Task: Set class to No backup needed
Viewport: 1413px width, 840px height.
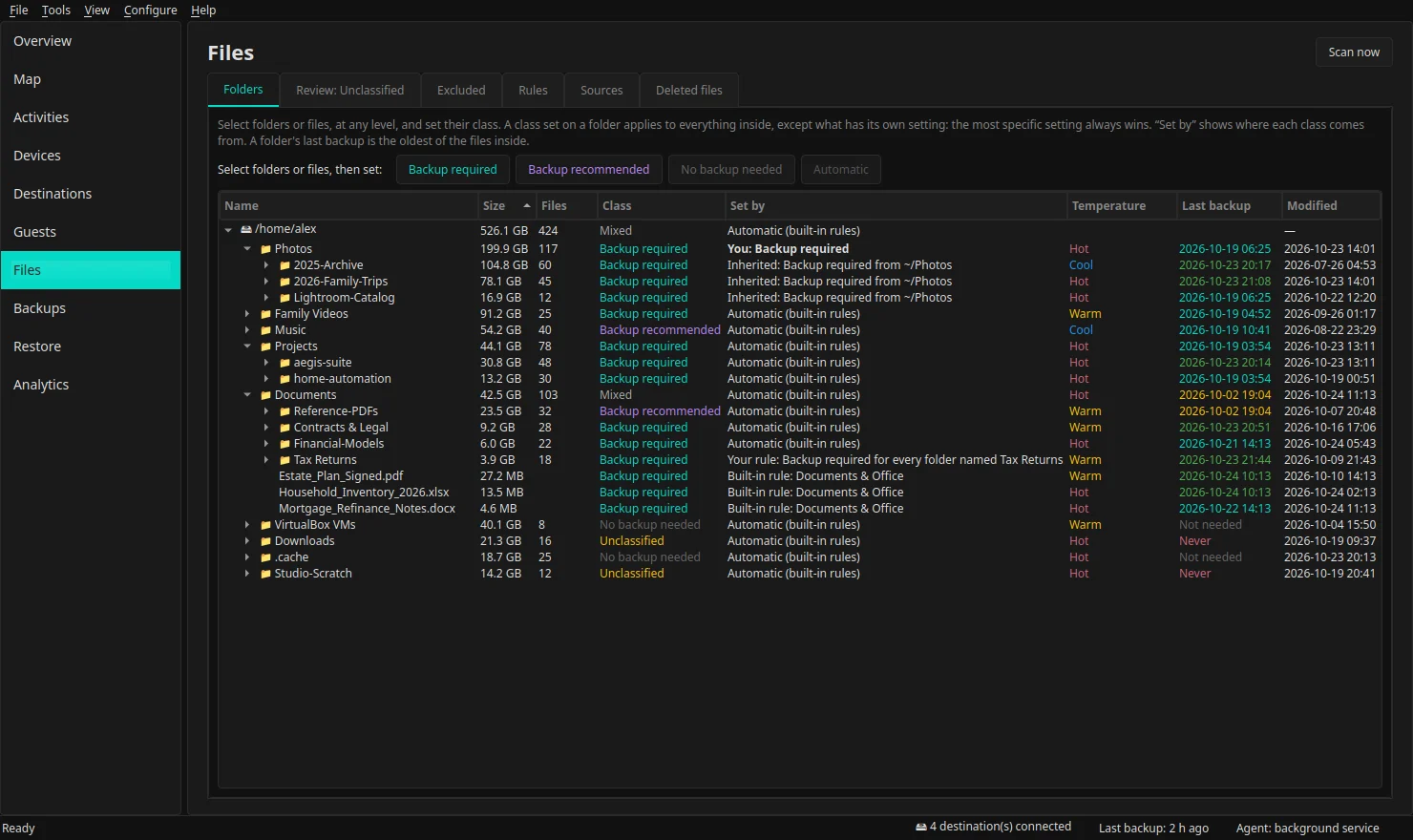Action: (731, 170)
